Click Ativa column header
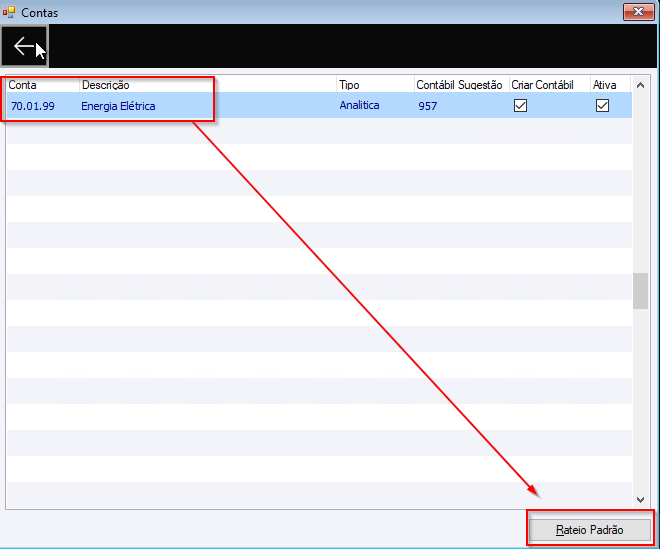This screenshot has height=549, width=660. click(x=610, y=85)
